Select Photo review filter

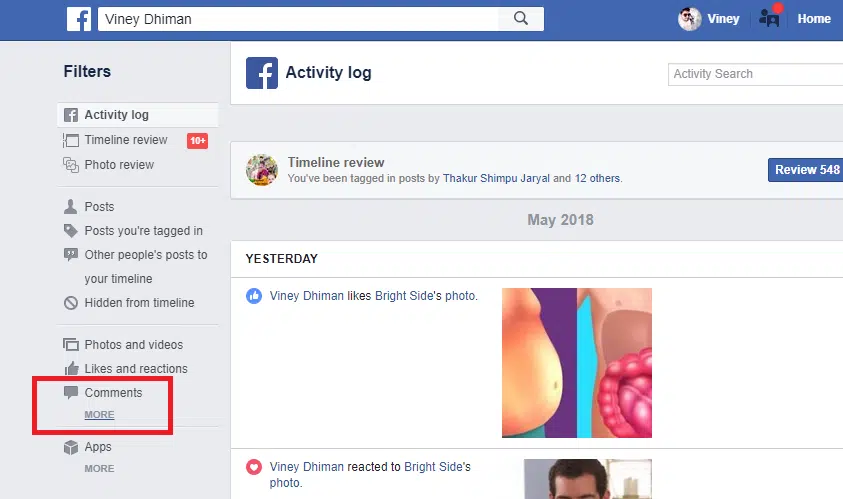click(x=119, y=165)
